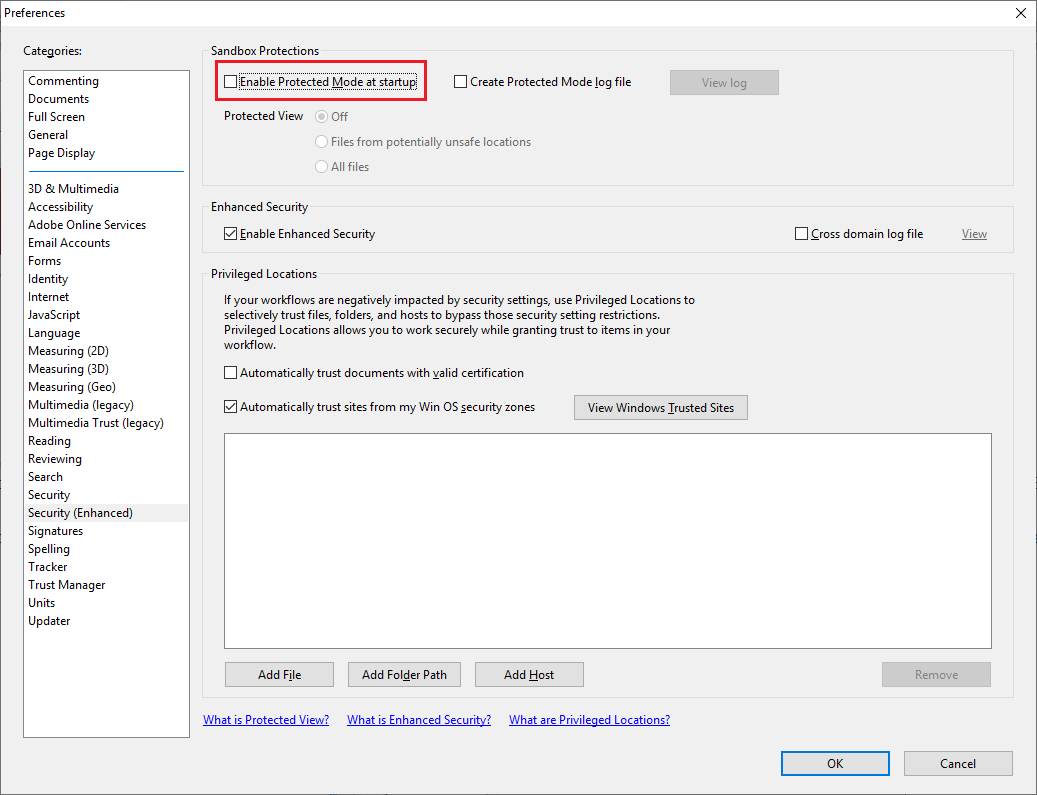Click the Remove button
Screen dimensions: 1037x795
point(936,675)
